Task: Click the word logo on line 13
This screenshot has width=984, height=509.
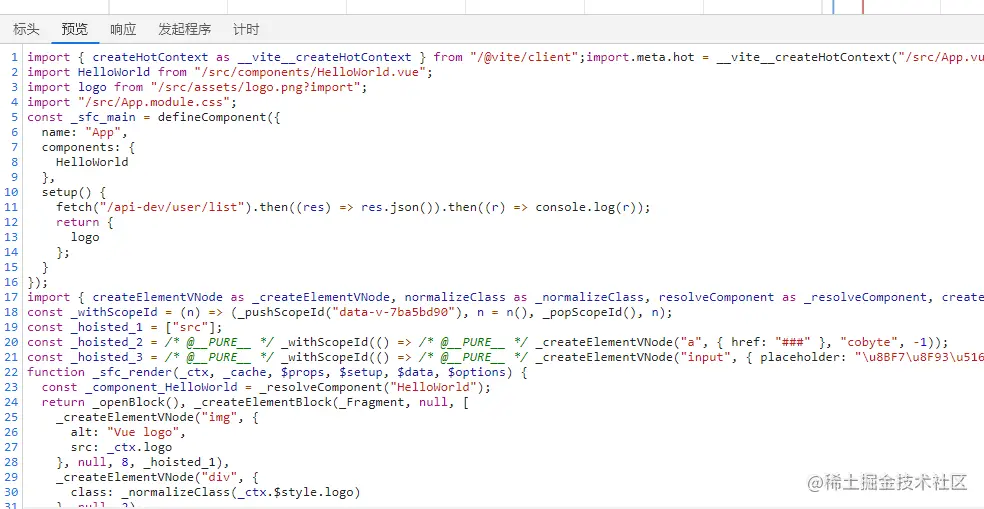Action: coord(85,237)
